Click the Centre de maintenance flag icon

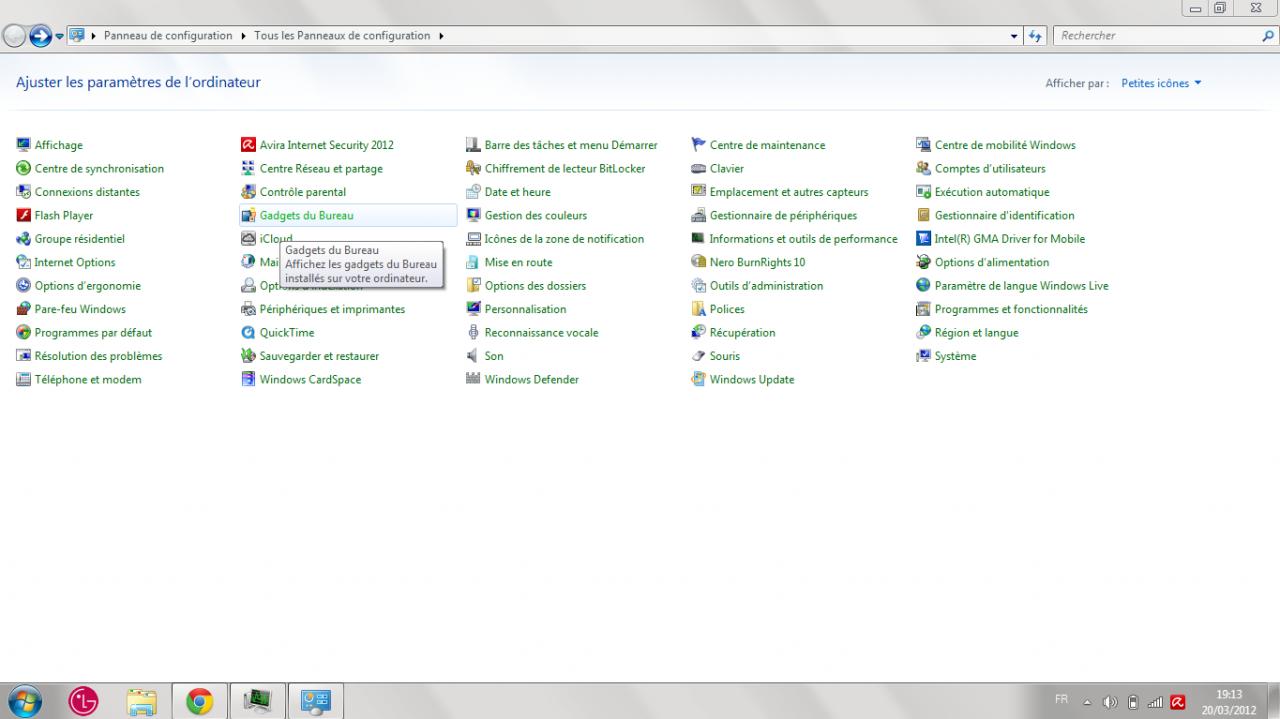pos(699,145)
